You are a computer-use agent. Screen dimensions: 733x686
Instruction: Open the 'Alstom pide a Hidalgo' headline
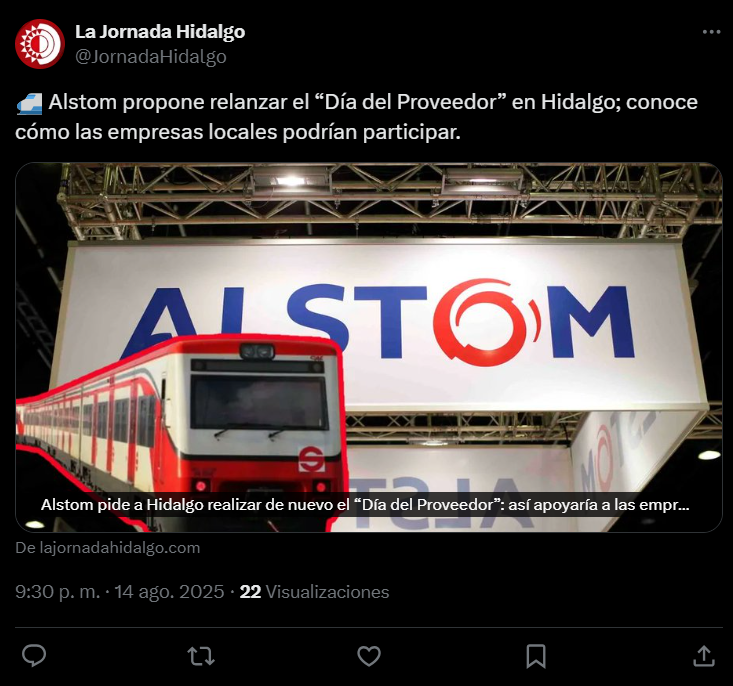click(x=365, y=505)
